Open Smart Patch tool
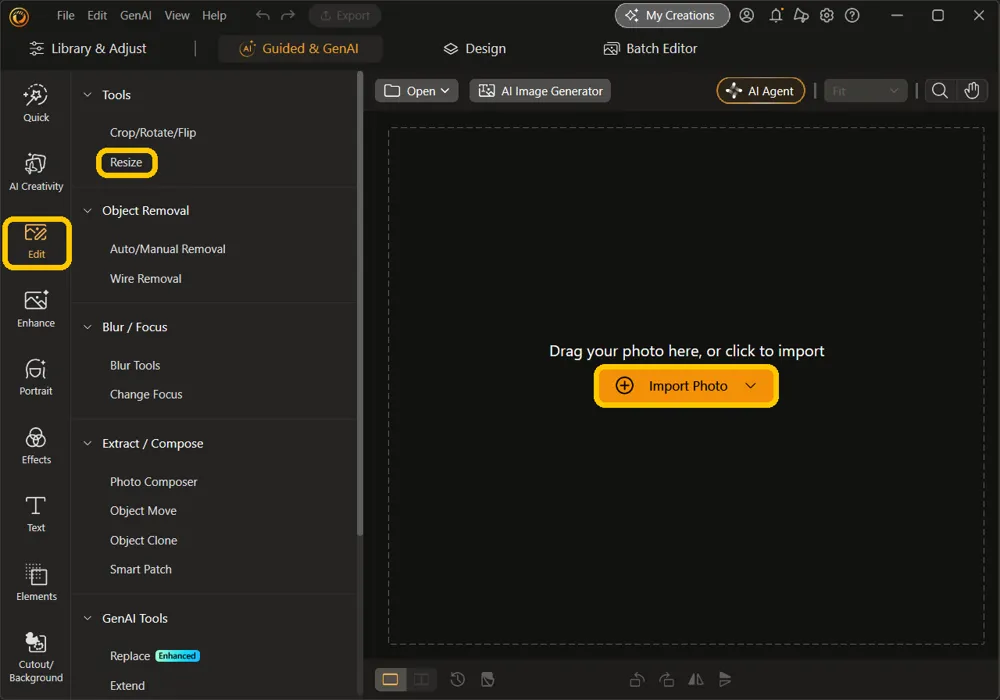Viewport: 1000px width, 700px height. [x=140, y=569]
